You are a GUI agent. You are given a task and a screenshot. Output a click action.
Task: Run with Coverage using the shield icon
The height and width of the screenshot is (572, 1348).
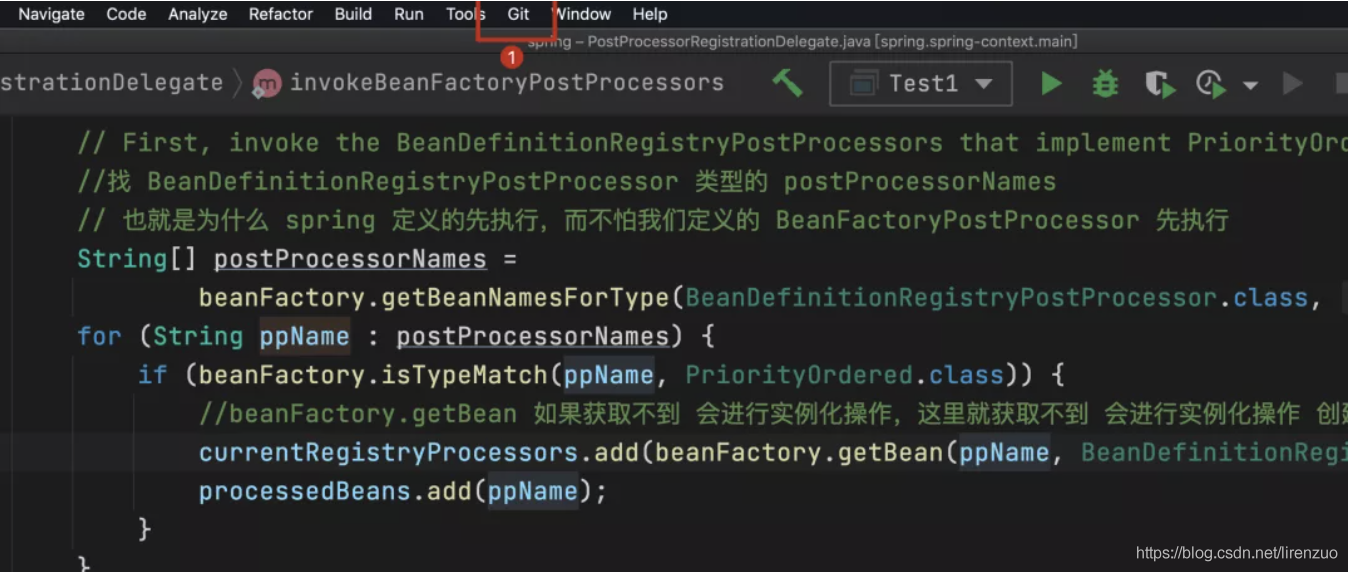point(1160,84)
